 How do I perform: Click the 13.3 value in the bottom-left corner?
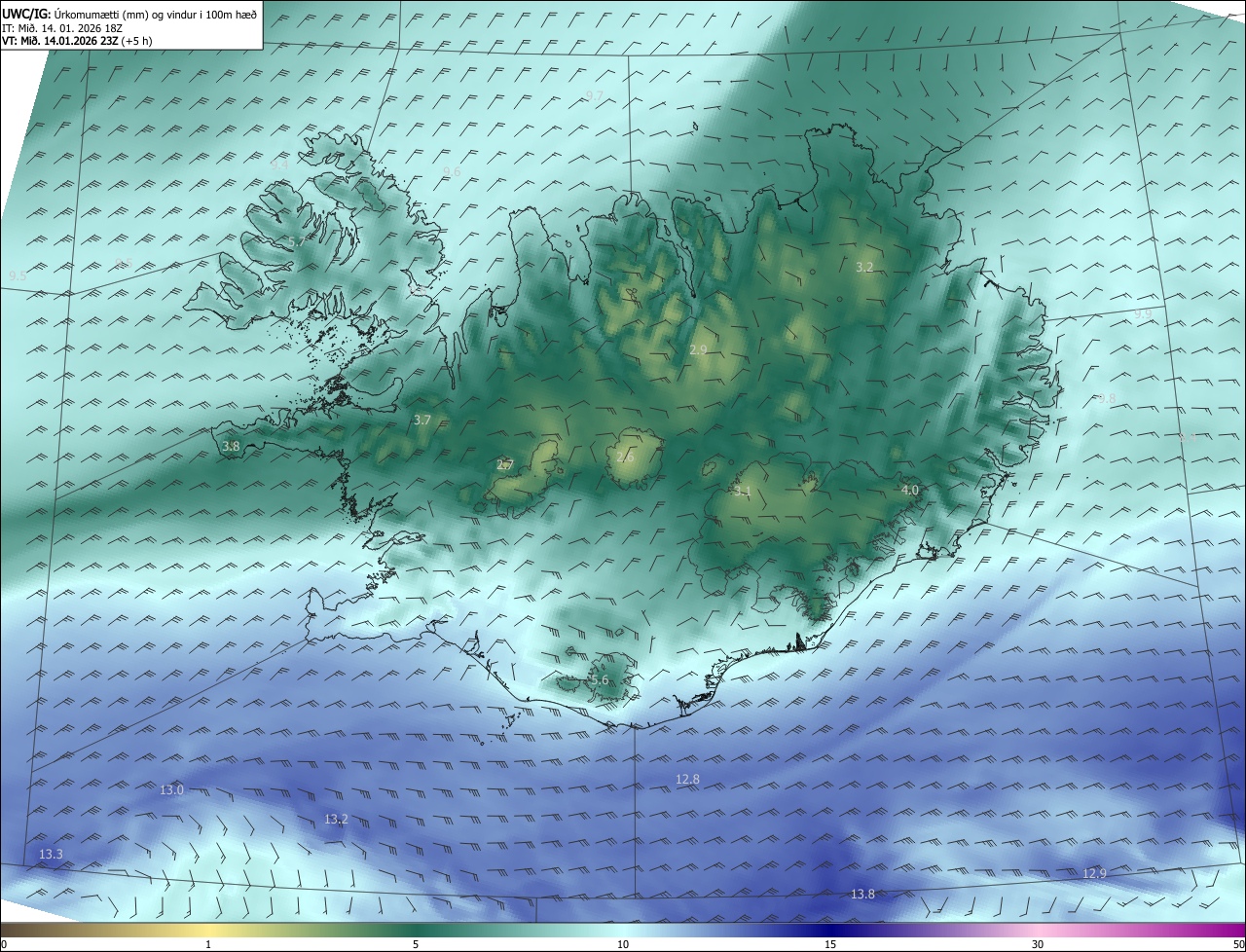tap(51, 855)
